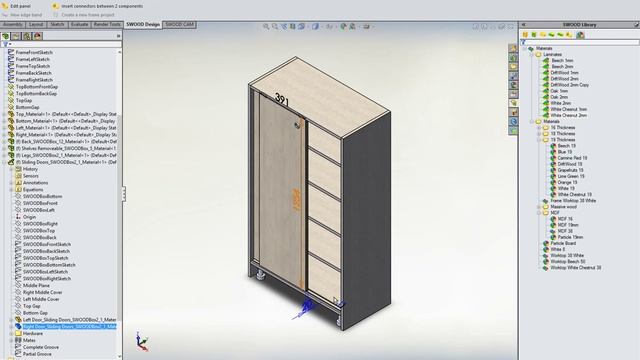Expand the Left Door_Sliding Doors component
This screenshot has height=360, width=640.
(x=11, y=320)
